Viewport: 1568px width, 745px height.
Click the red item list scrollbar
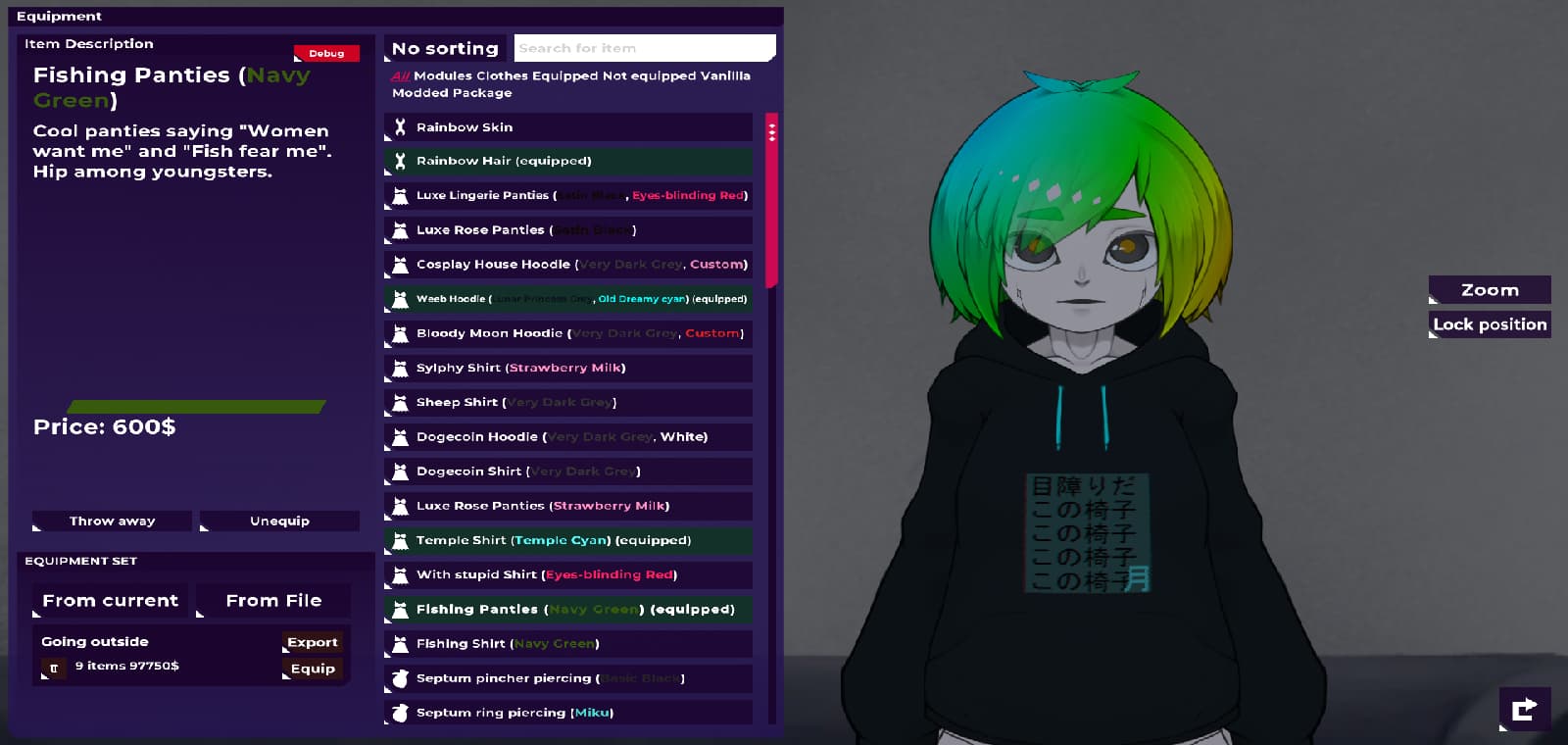click(x=771, y=200)
